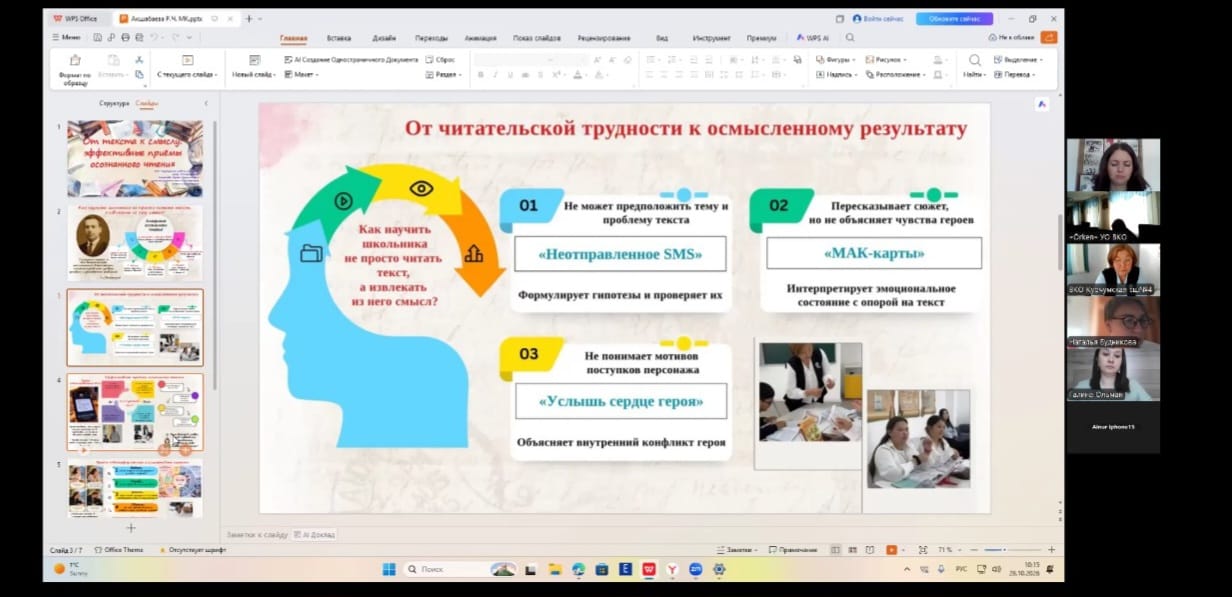Open the Главная ribbon tab
Screen dimensions: 1232x597
(x=294, y=38)
